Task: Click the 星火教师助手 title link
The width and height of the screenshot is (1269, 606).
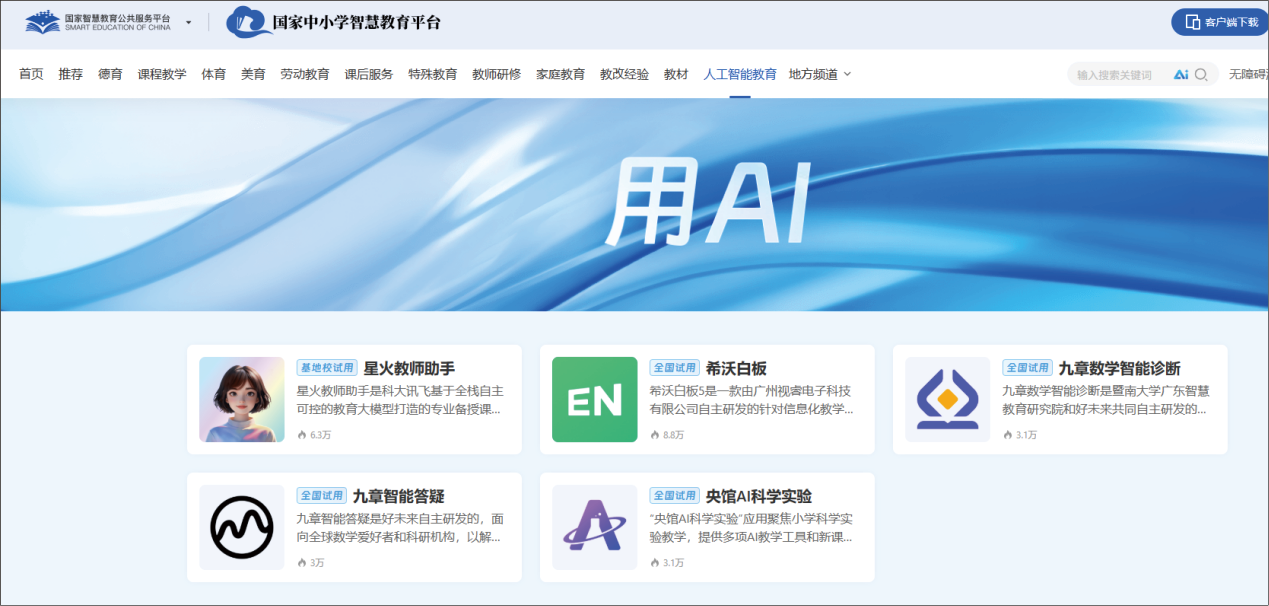Action: pos(409,368)
